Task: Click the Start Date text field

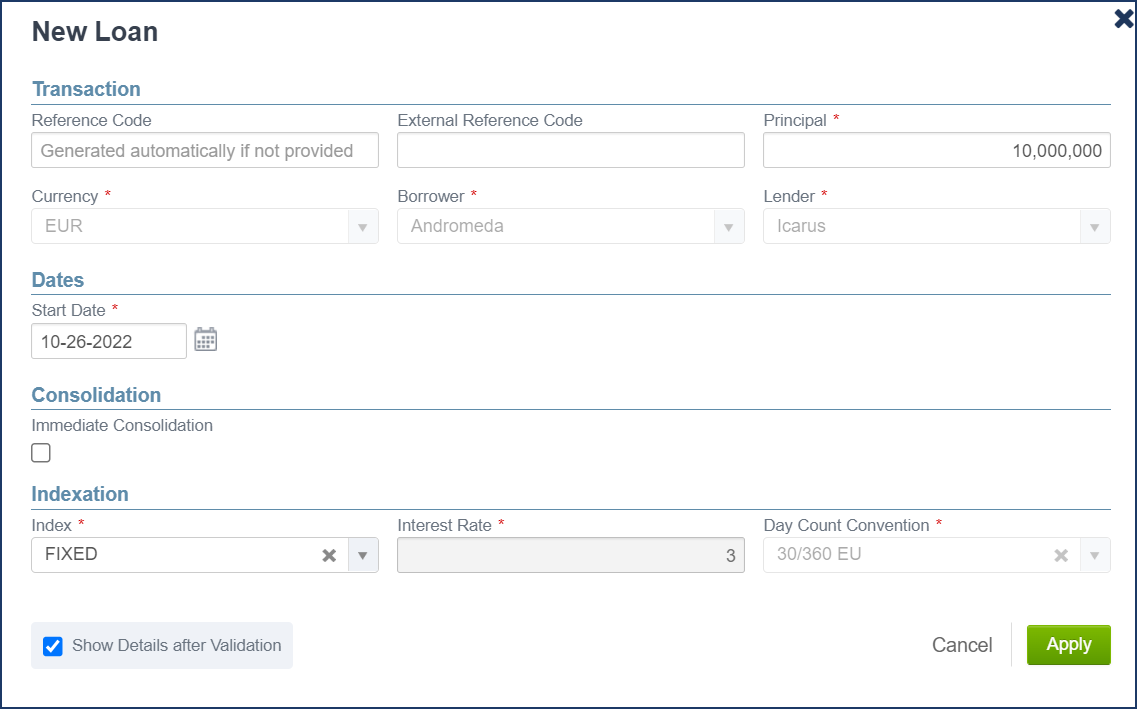Action: click(109, 341)
